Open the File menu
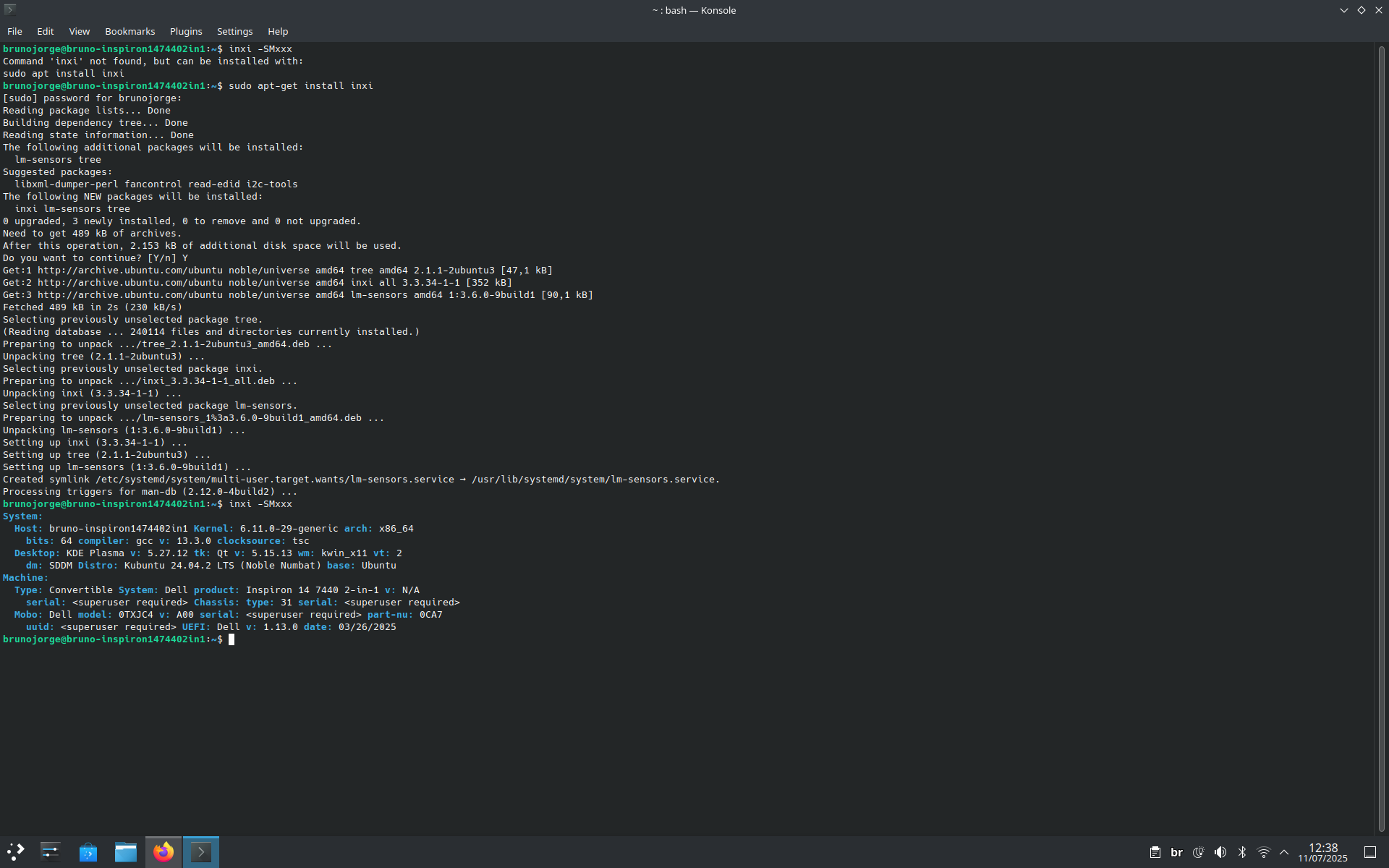This screenshot has height=868, width=1389. 14,32
